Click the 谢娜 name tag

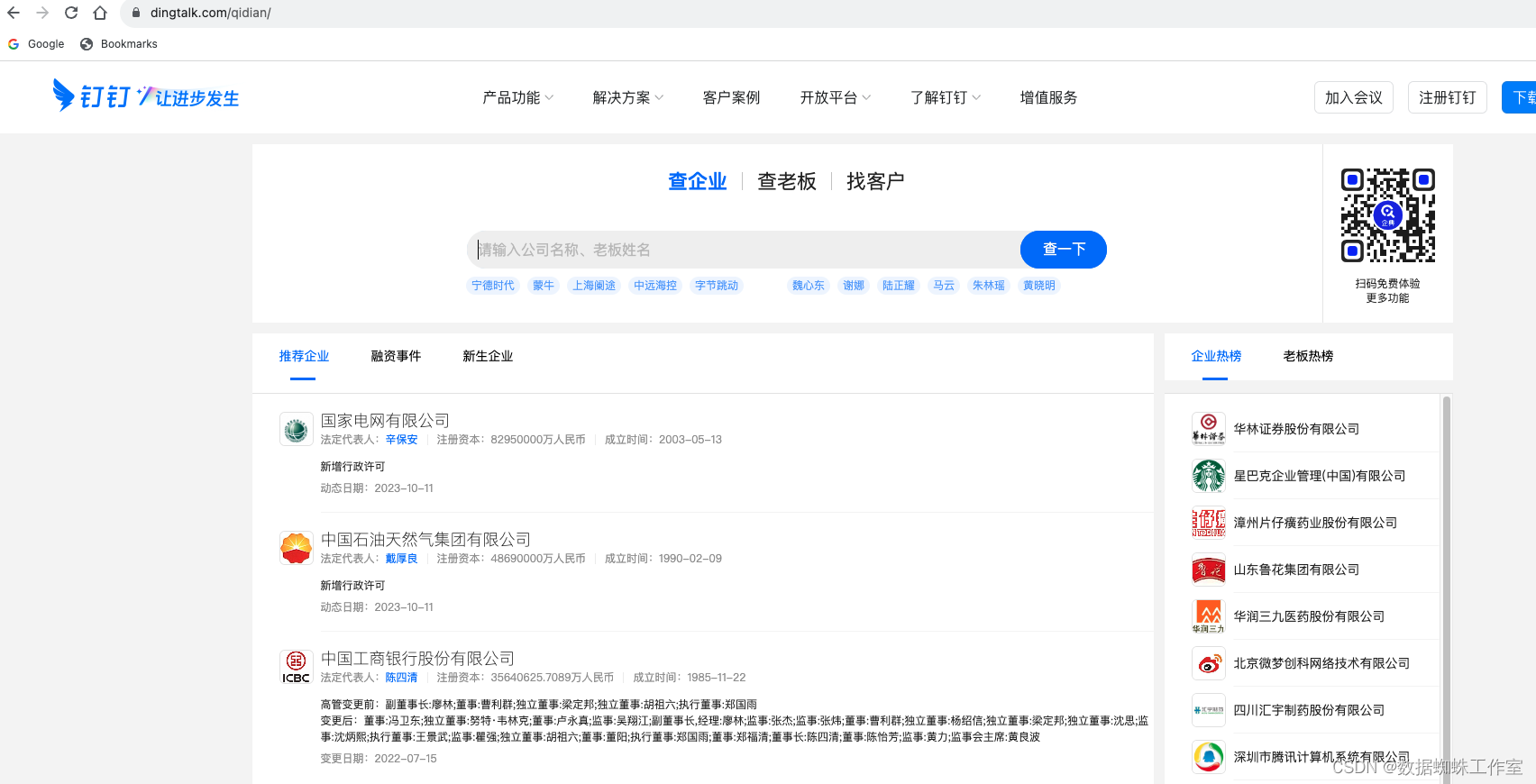pyautogui.click(x=854, y=286)
